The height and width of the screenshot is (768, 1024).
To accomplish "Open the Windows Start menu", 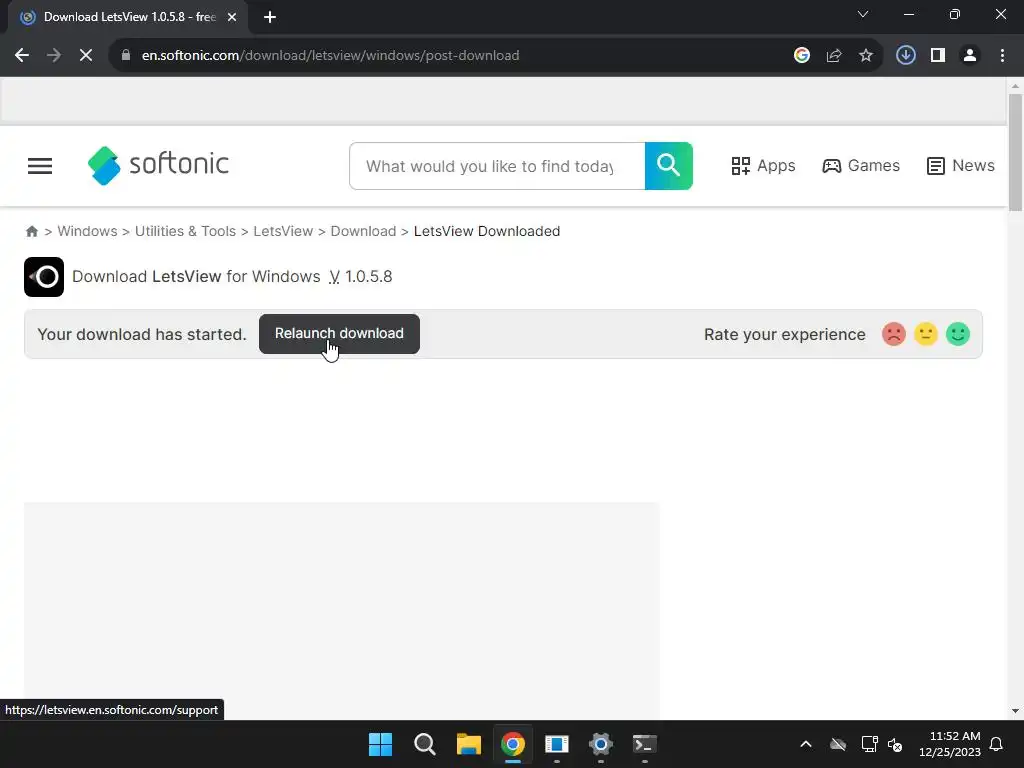I will click(381, 744).
